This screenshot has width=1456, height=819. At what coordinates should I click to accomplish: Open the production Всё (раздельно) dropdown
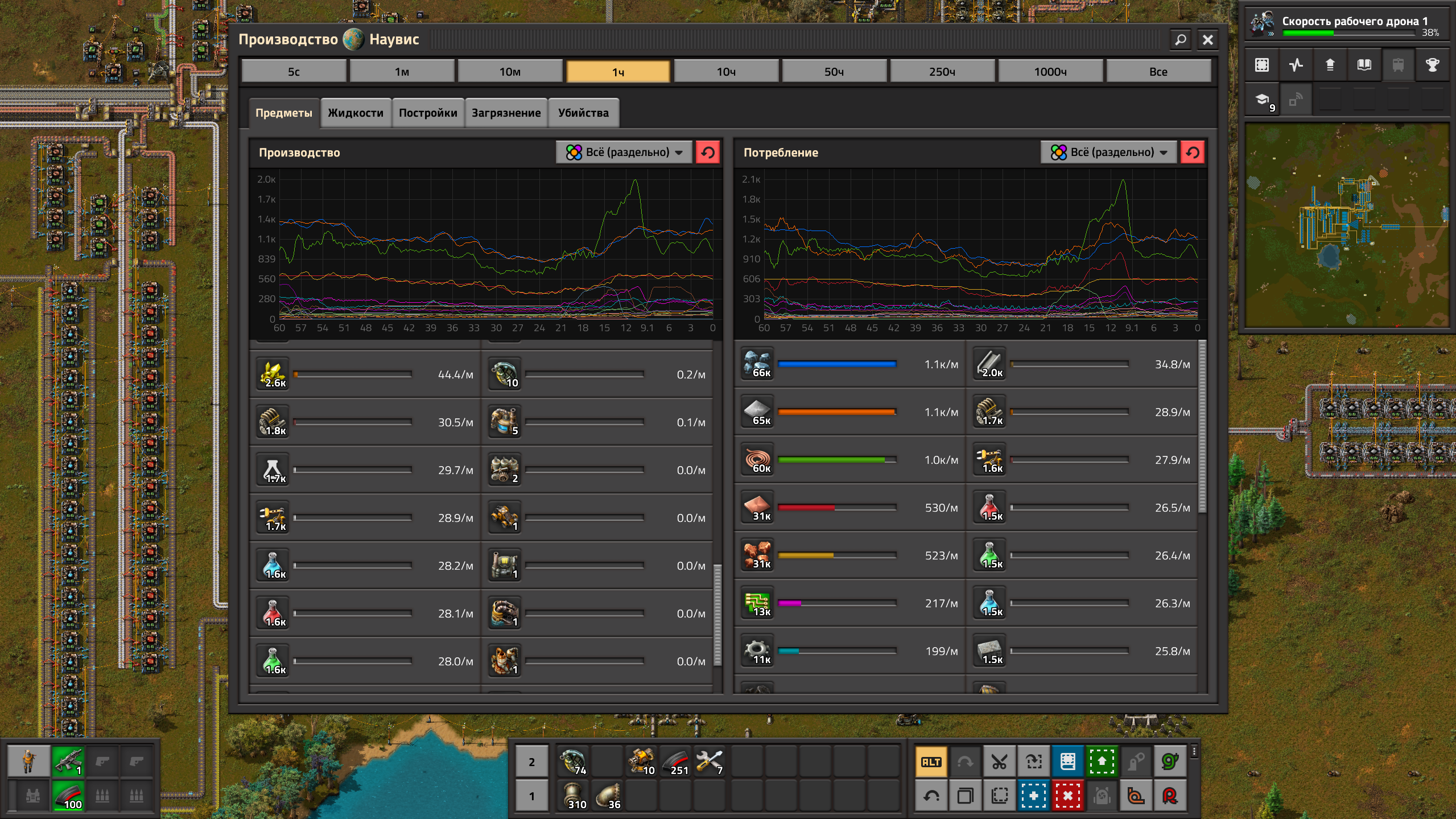pos(624,153)
